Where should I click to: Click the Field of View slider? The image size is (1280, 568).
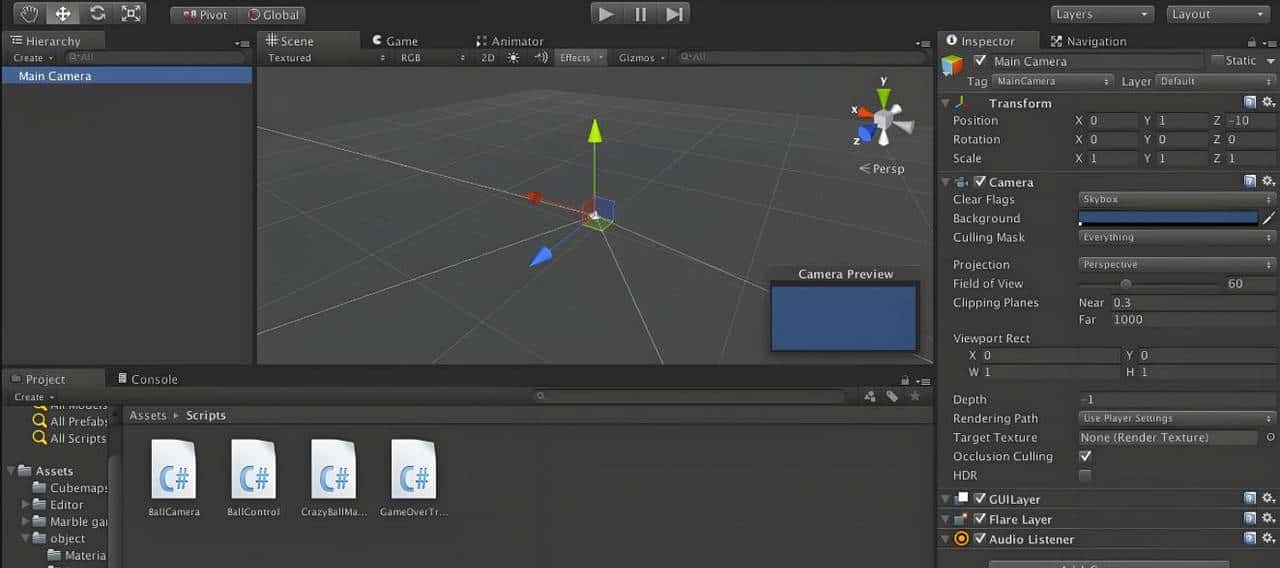pyautogui.click(x=1148, y=283)
